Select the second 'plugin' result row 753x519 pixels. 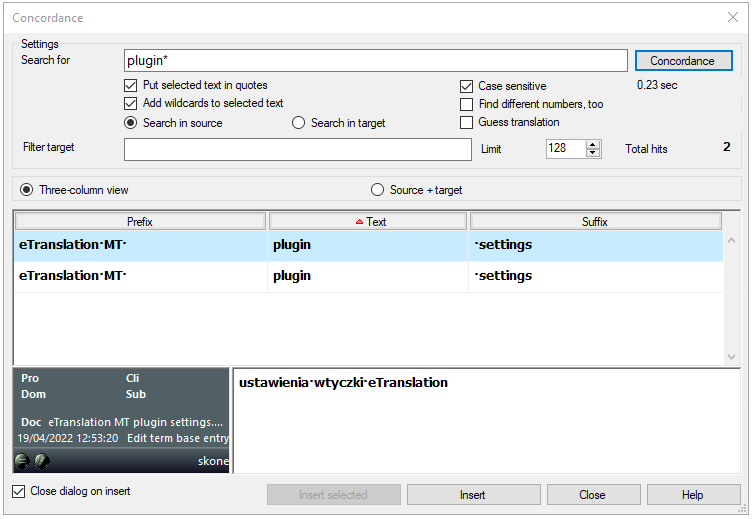(x=368, y=277)
